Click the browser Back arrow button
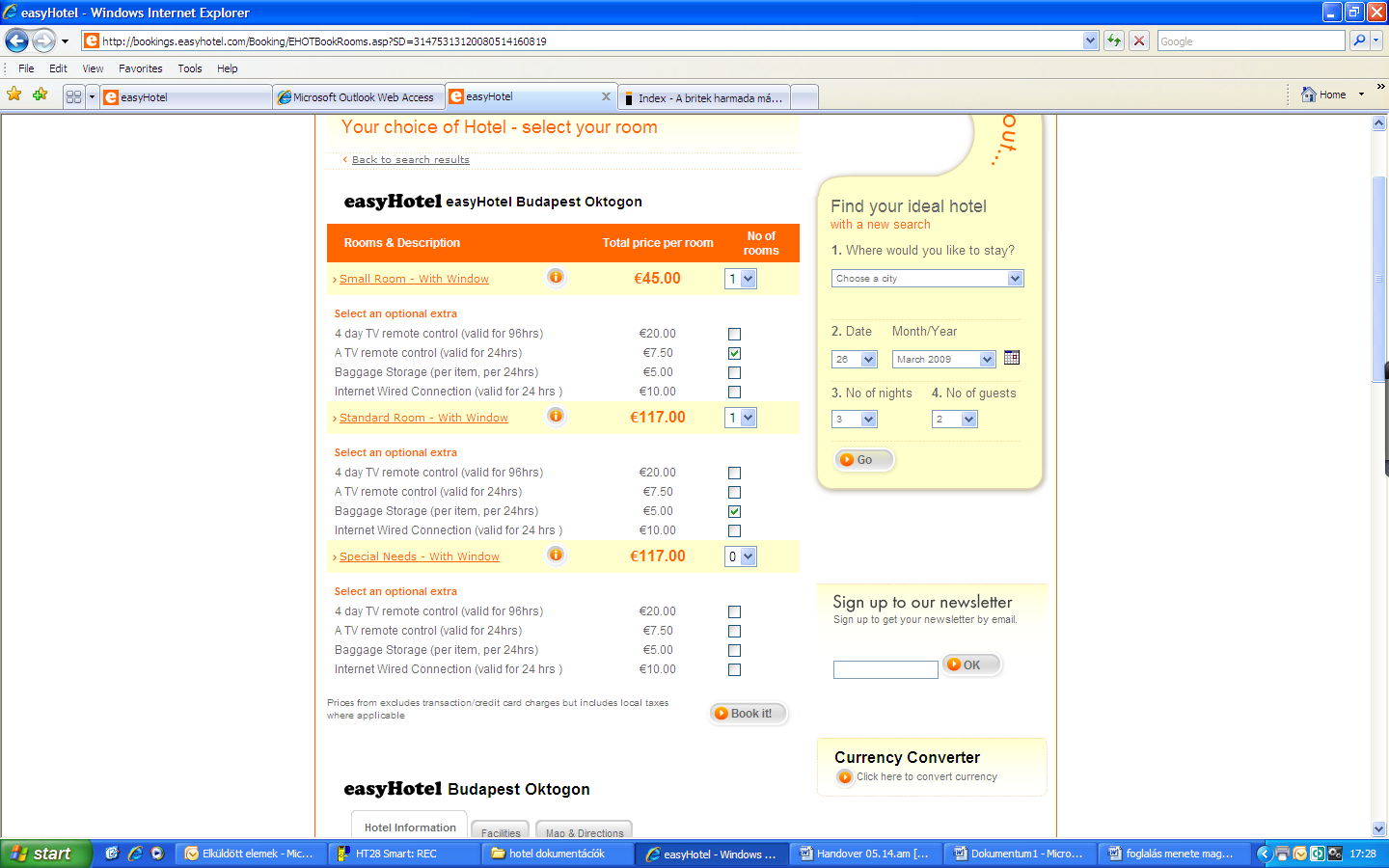Image resolution: width=1389 pixels, height=868 pixels. coord(16,41)
